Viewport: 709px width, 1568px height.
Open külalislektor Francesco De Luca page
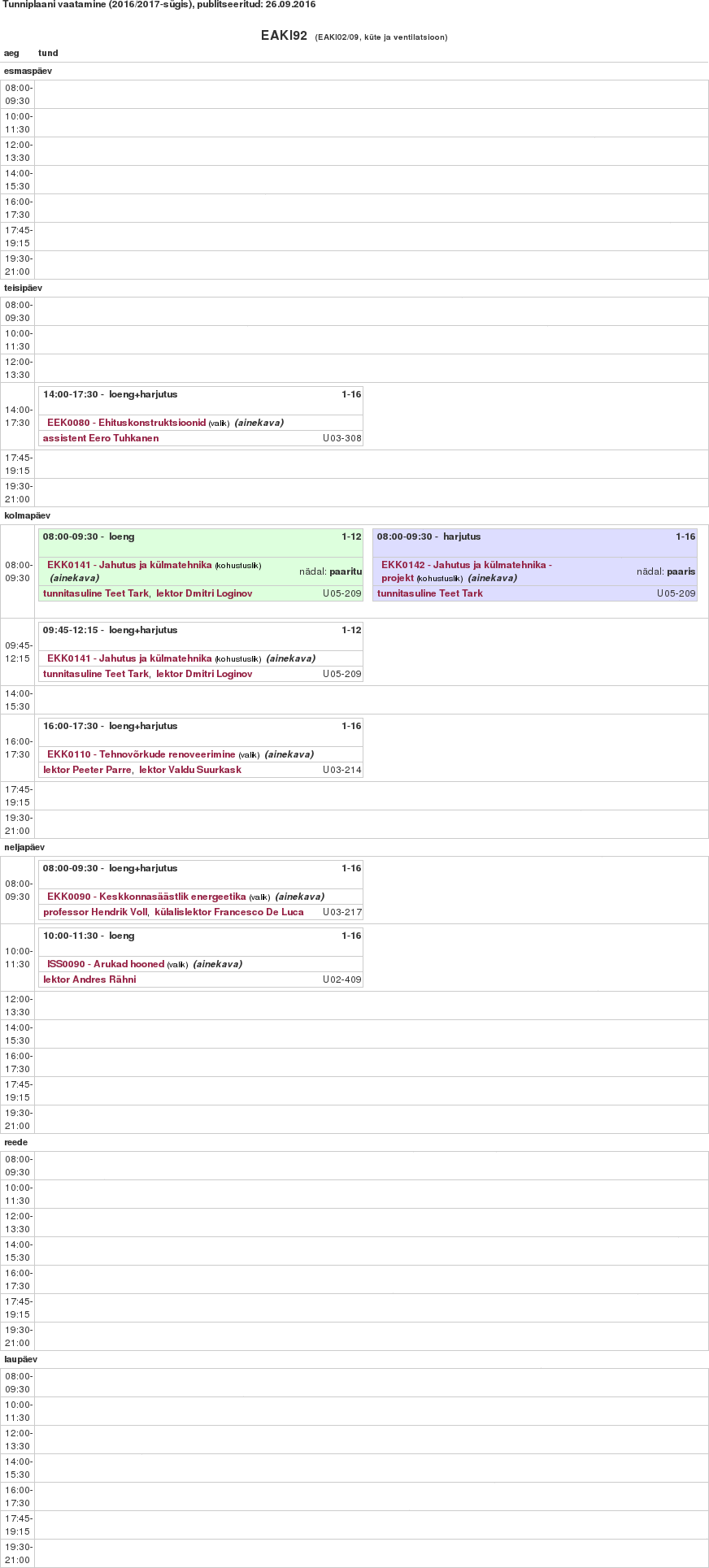229,912
